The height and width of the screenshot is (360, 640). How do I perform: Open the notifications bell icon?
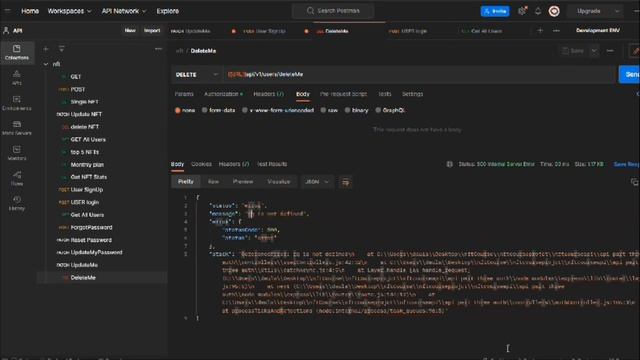point(538,11)
